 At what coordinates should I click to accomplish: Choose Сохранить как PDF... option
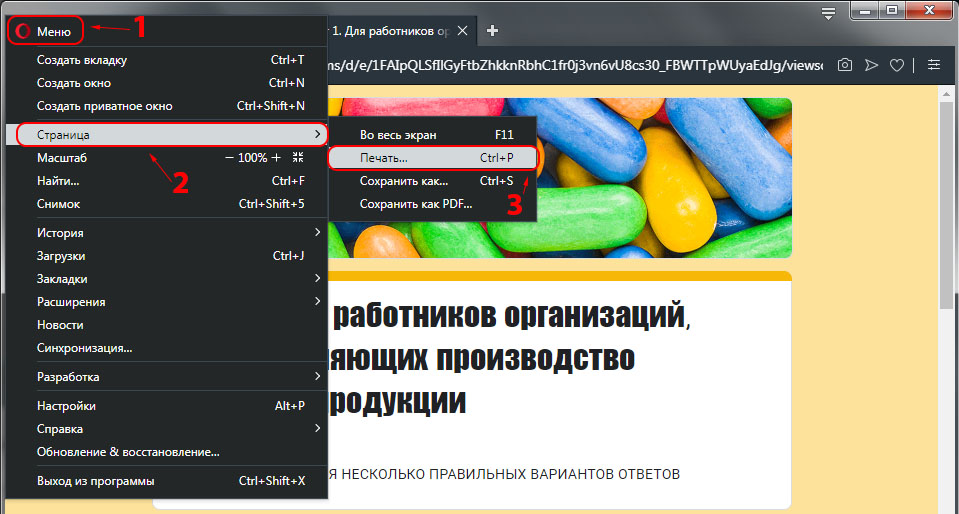coord(416,204)
